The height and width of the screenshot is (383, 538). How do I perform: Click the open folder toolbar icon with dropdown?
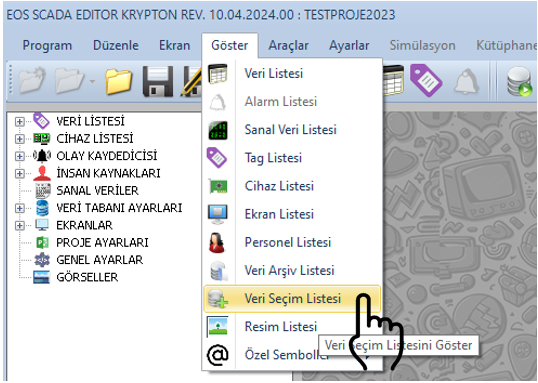click(69, 81)
